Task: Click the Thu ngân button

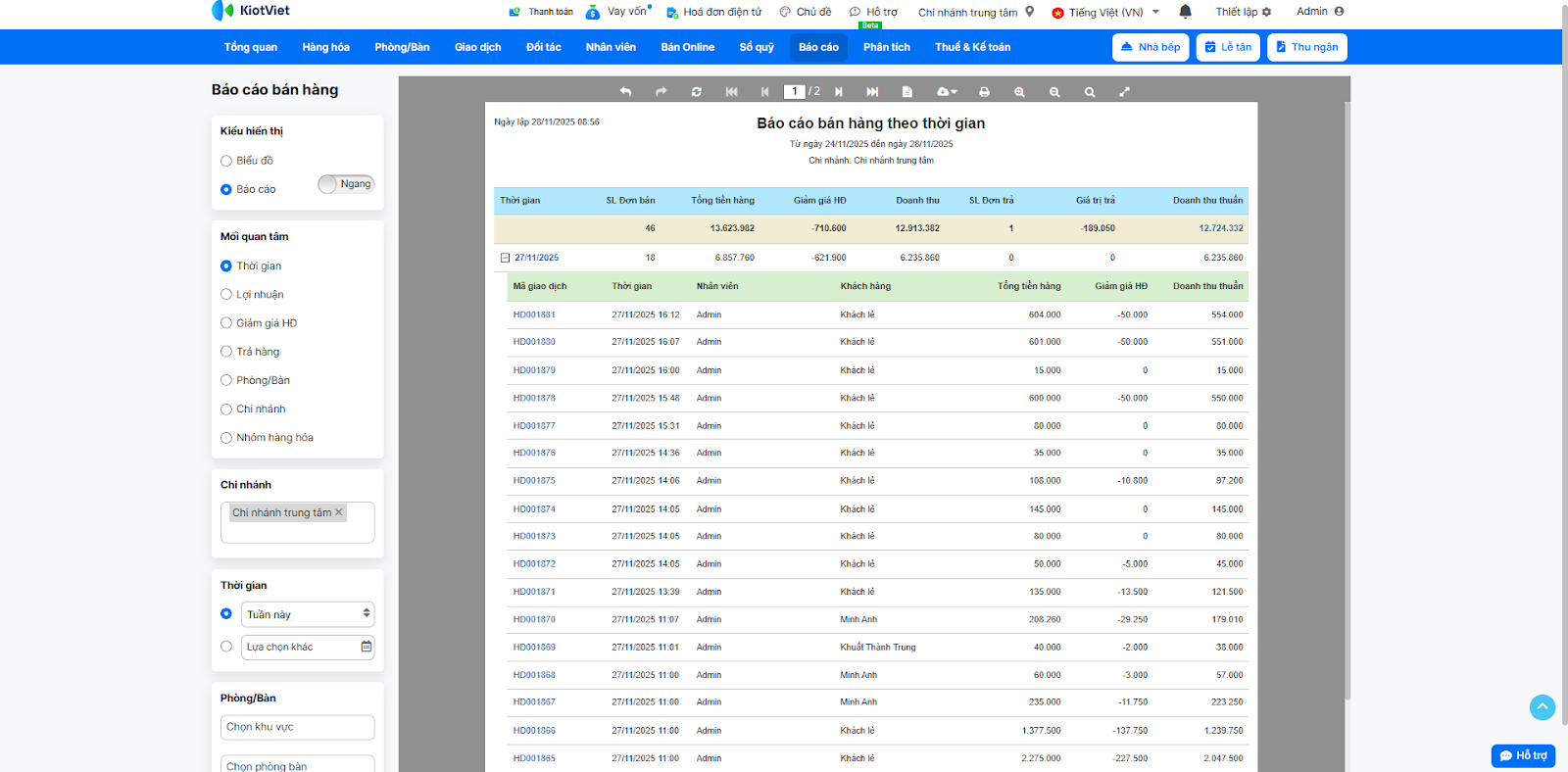Action: pyautogui.click(x=1306, y=47)
